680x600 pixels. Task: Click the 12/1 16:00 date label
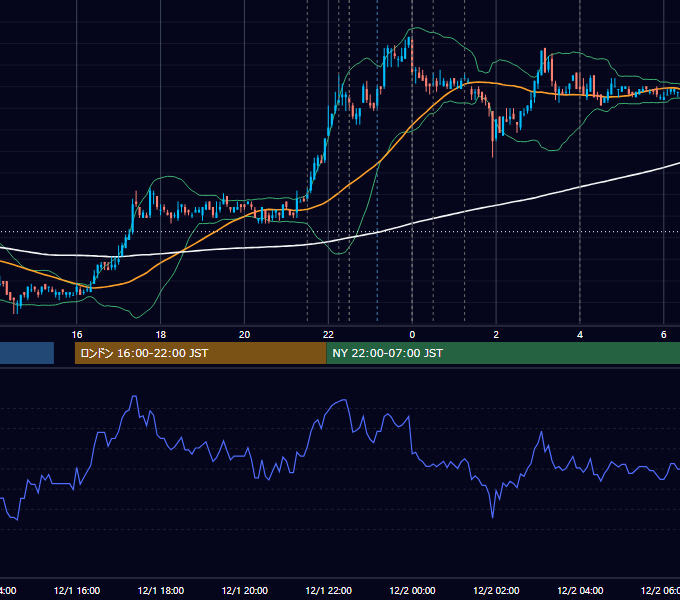pyautogui.click(x=77, y=590)
